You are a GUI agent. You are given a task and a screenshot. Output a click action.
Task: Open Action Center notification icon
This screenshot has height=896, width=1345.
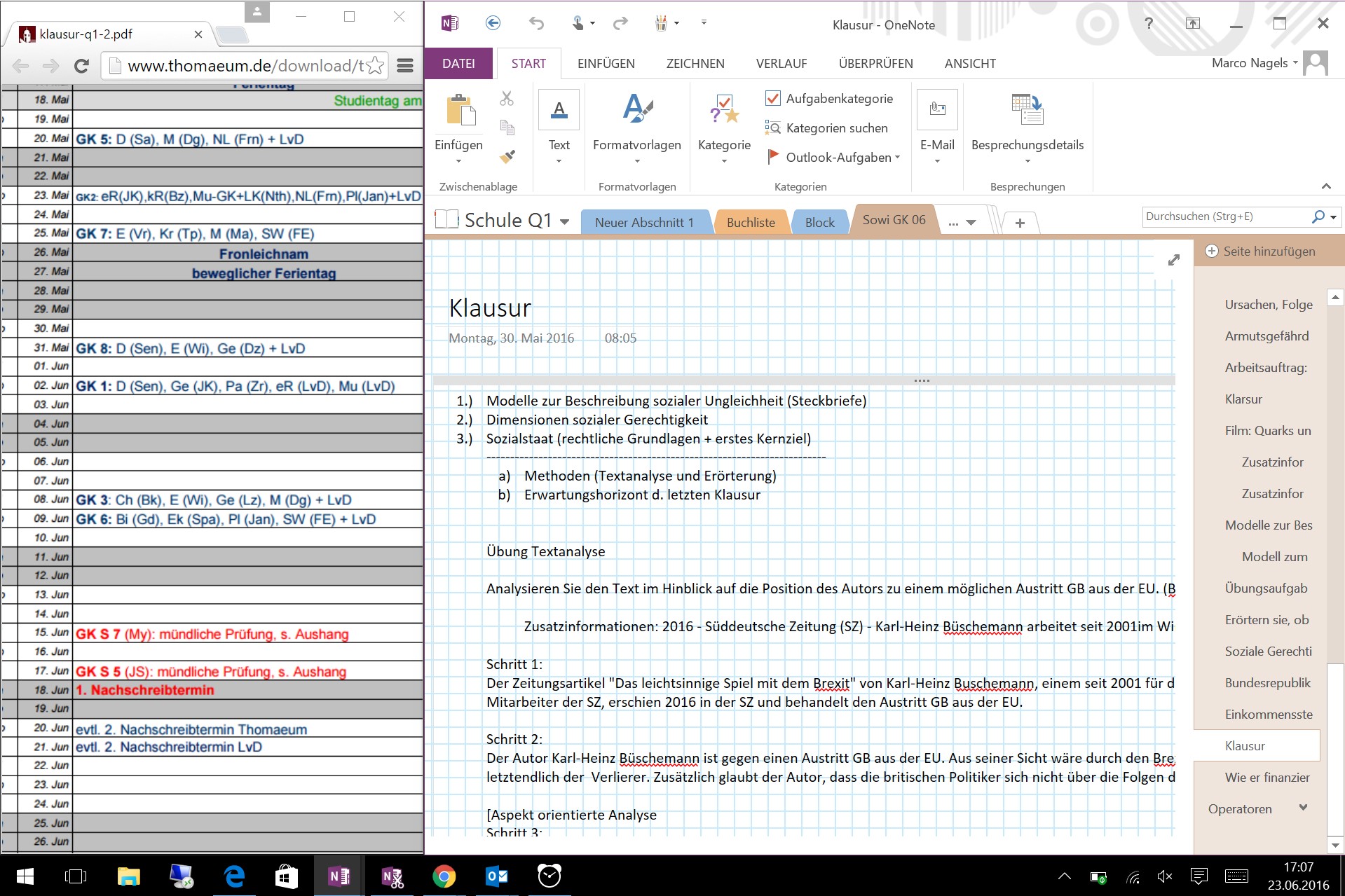(1199, 876)
